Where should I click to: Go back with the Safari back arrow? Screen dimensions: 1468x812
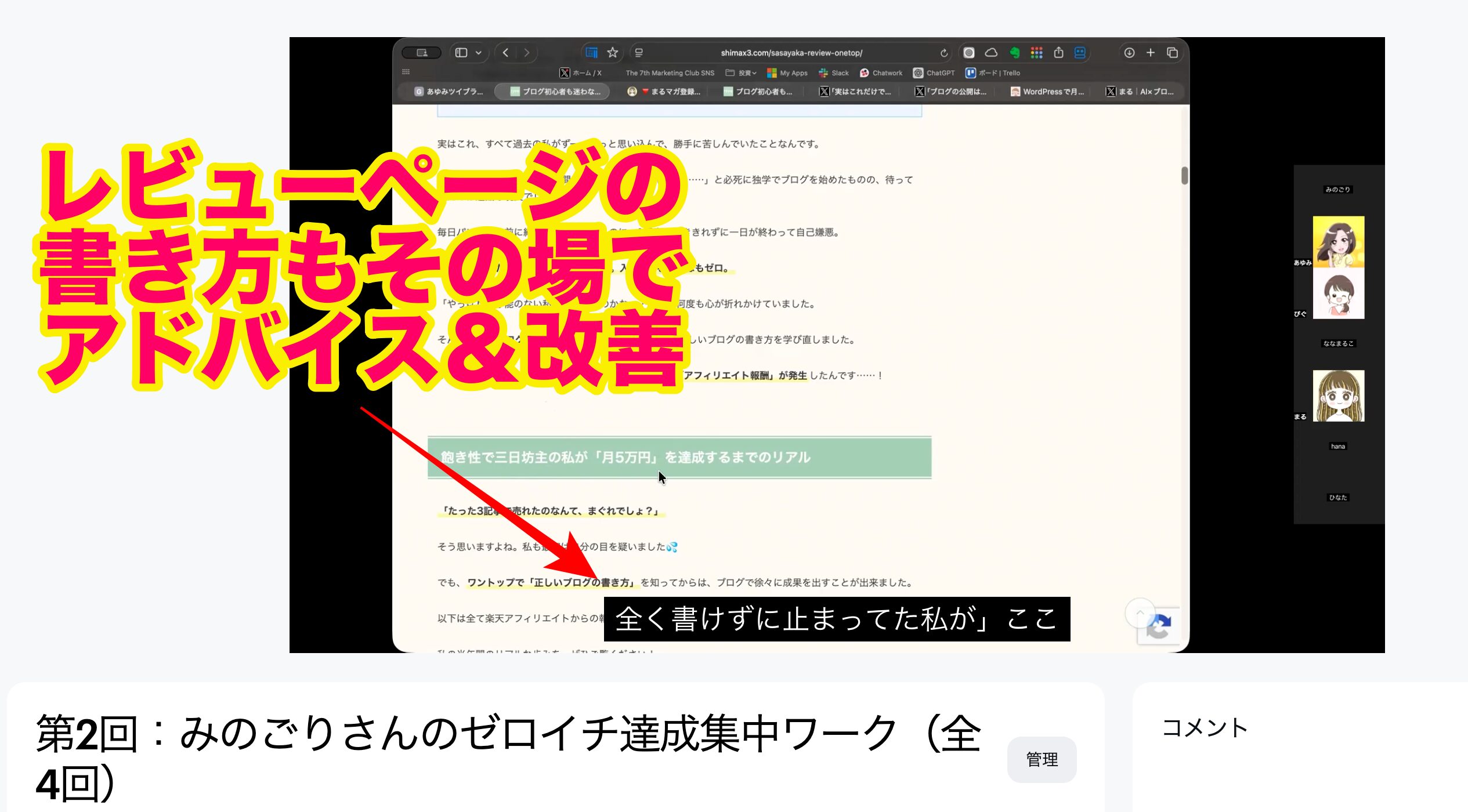[506, 53]
